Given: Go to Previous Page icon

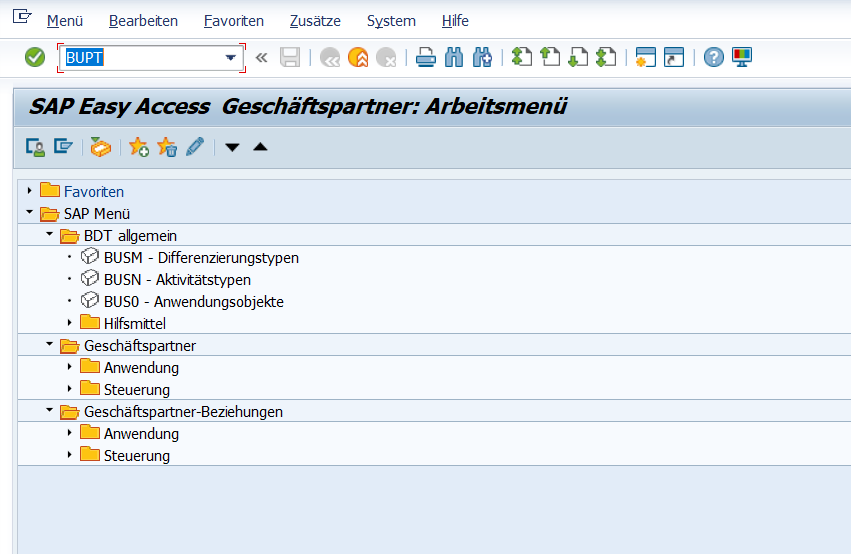Looking at the screenshot, I should point(550,58).
